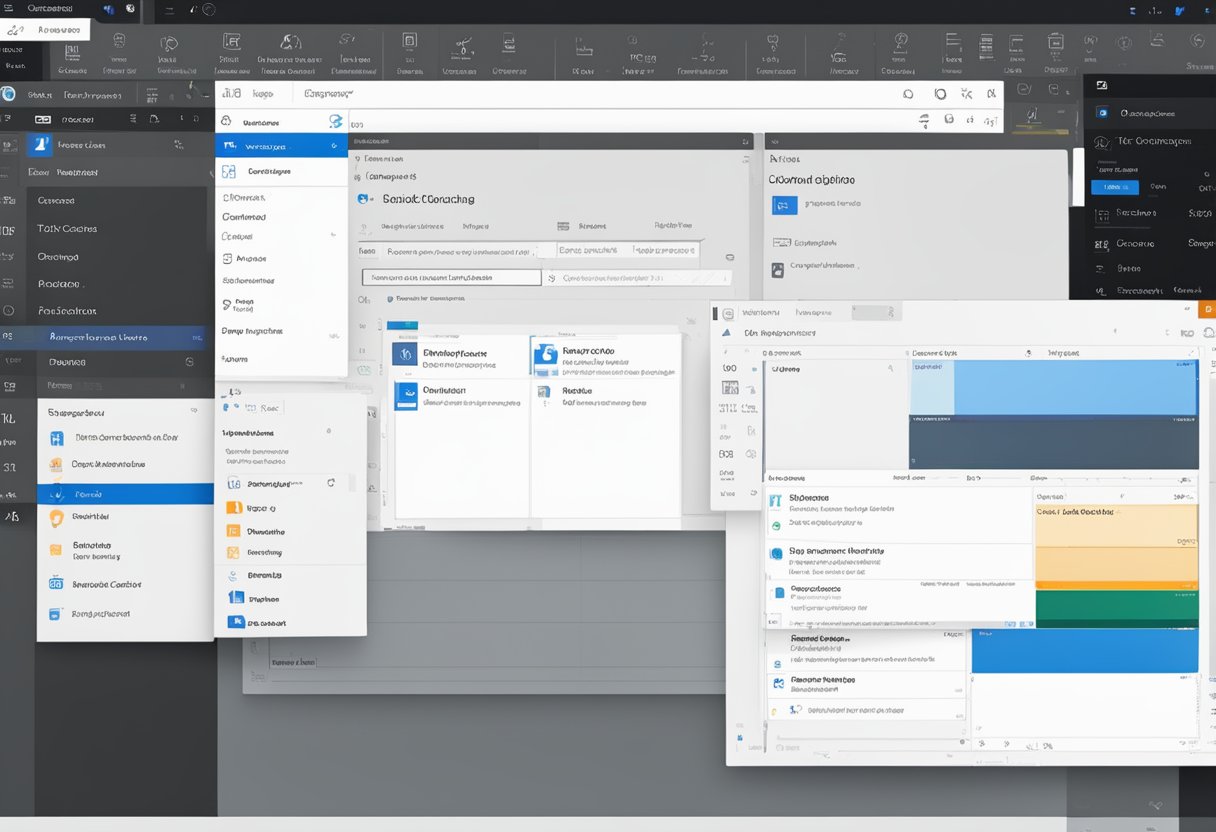Click the refresh icon beside the highlighted menu entry
1216x832 pixels.
pyautogui.click(x=331, y=483)
